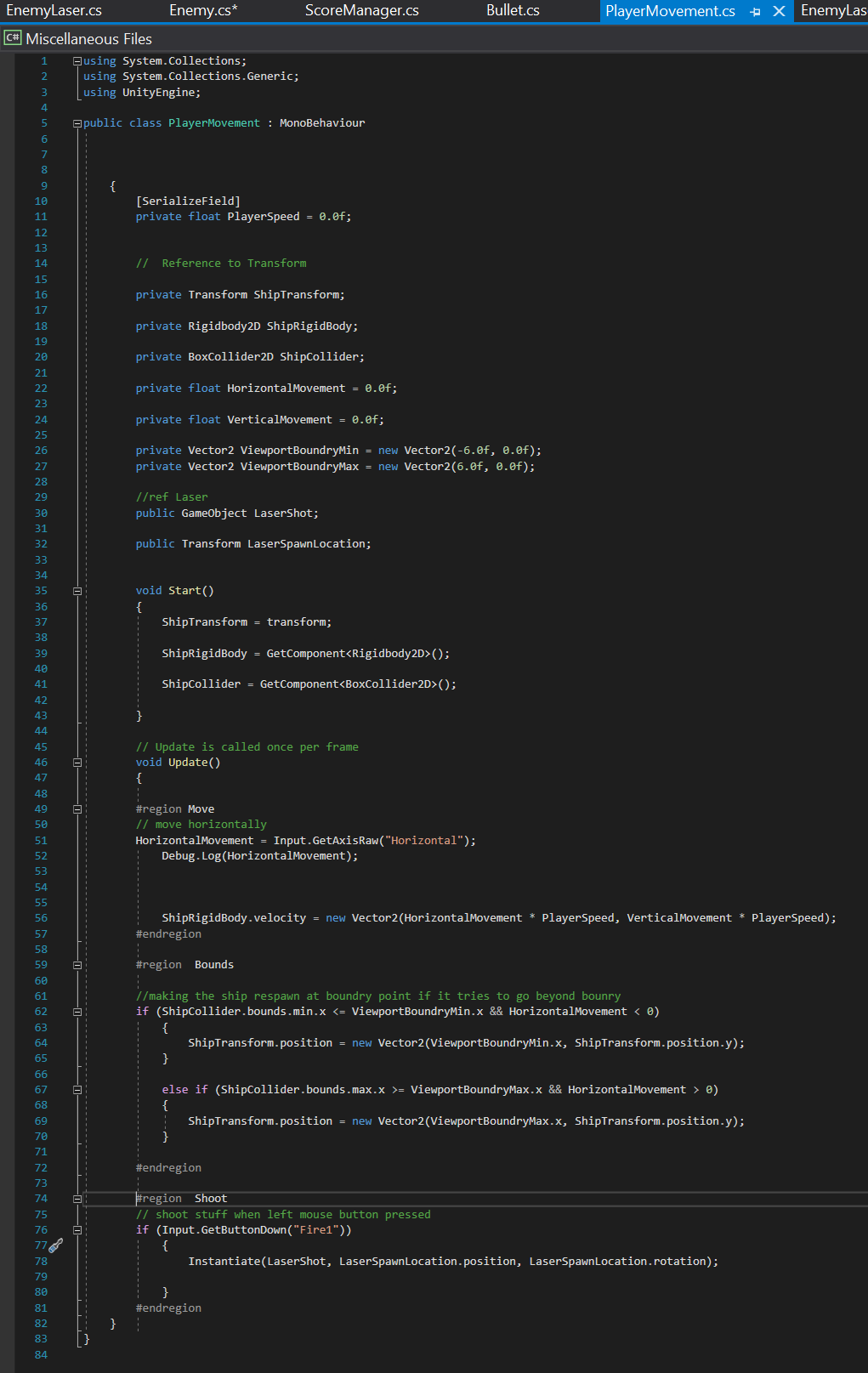Switch to the EnemyLaser.cs tab

[x=54, y=11]
